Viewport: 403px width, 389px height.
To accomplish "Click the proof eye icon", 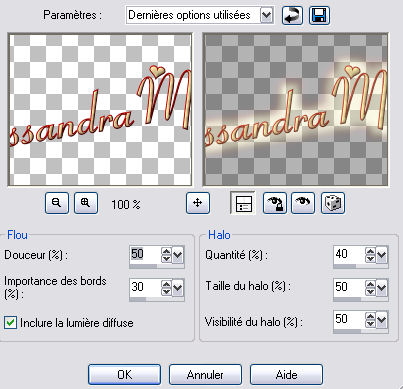I will click(303, 203).
